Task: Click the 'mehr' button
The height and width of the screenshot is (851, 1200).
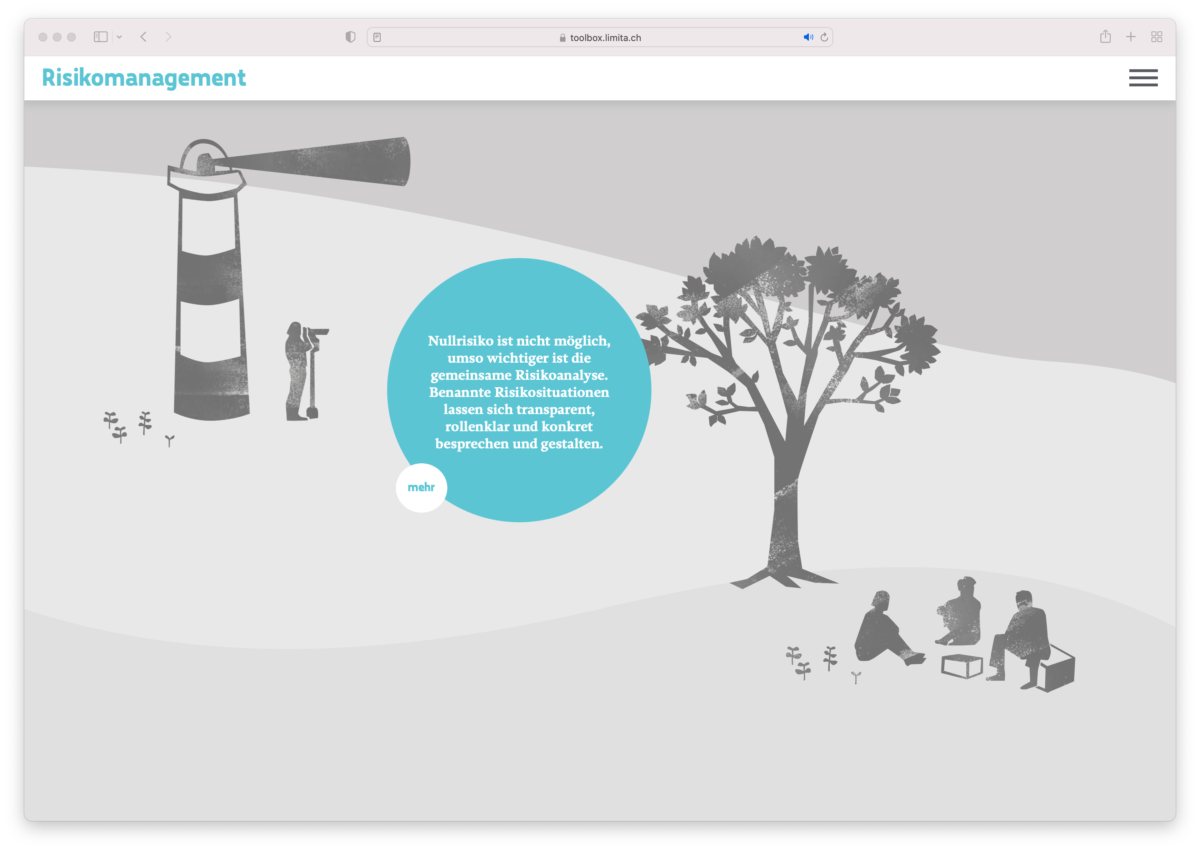Action: tap(421, 488)
